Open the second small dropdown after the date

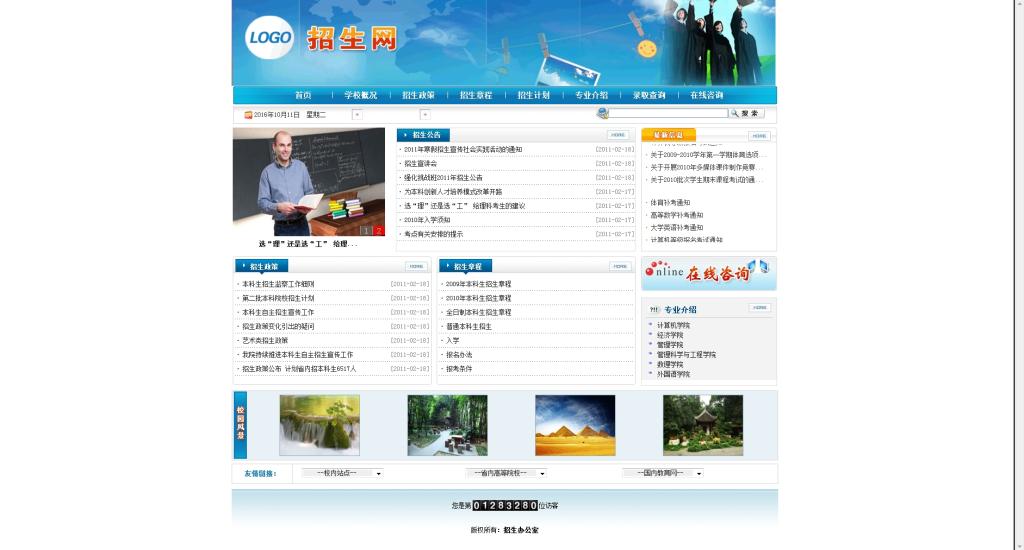pos(424,115)
